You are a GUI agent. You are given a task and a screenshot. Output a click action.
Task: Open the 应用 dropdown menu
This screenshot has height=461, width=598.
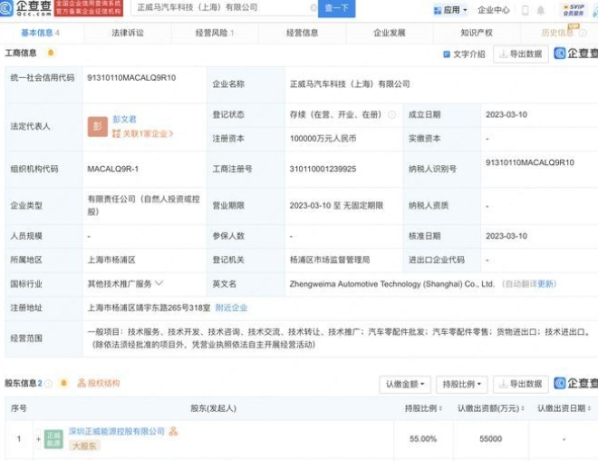pyautogui.click(x=451, y=10)
